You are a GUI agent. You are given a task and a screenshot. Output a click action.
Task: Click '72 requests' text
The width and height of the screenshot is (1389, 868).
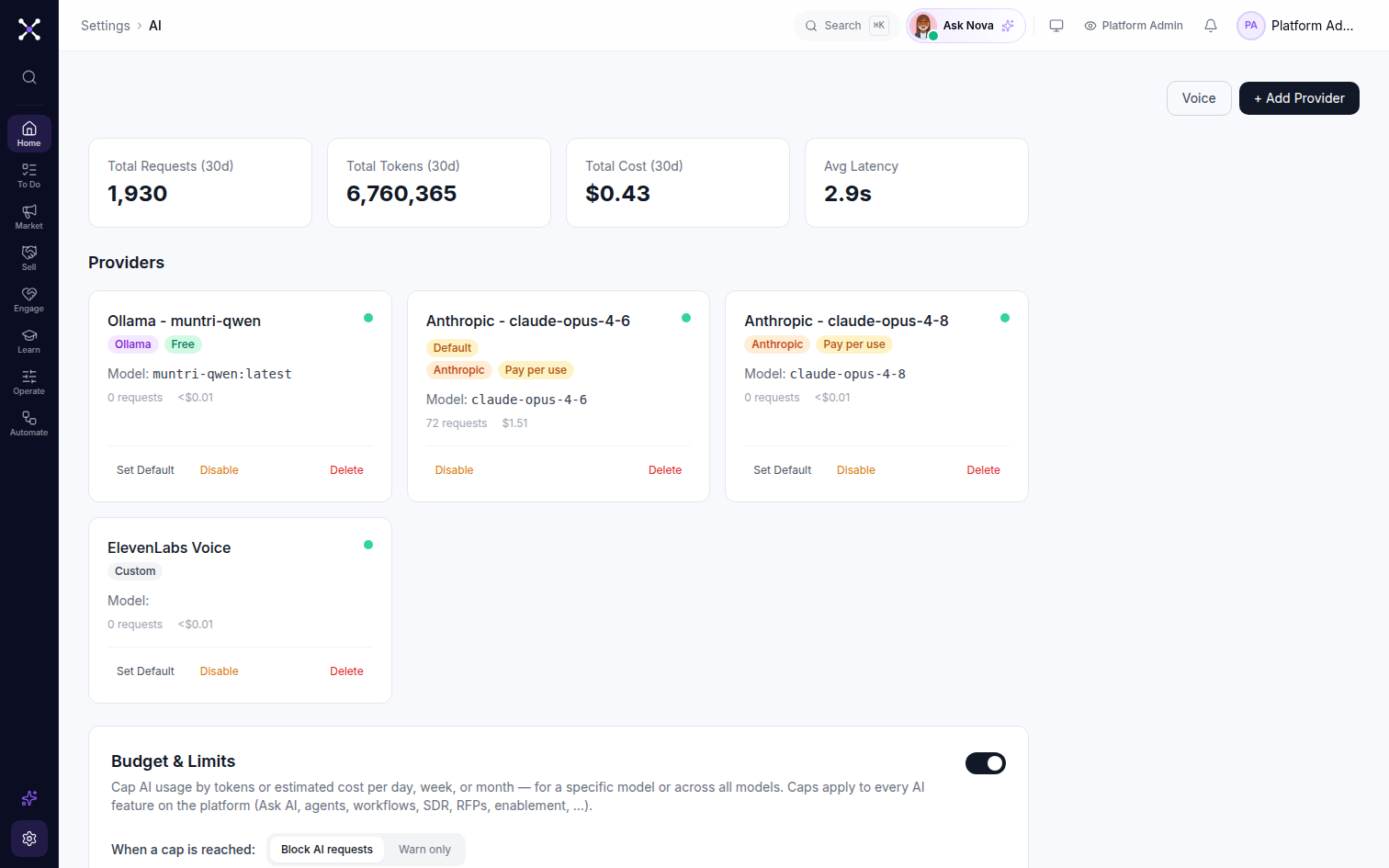pyautogui.click(x=457, y=423)
